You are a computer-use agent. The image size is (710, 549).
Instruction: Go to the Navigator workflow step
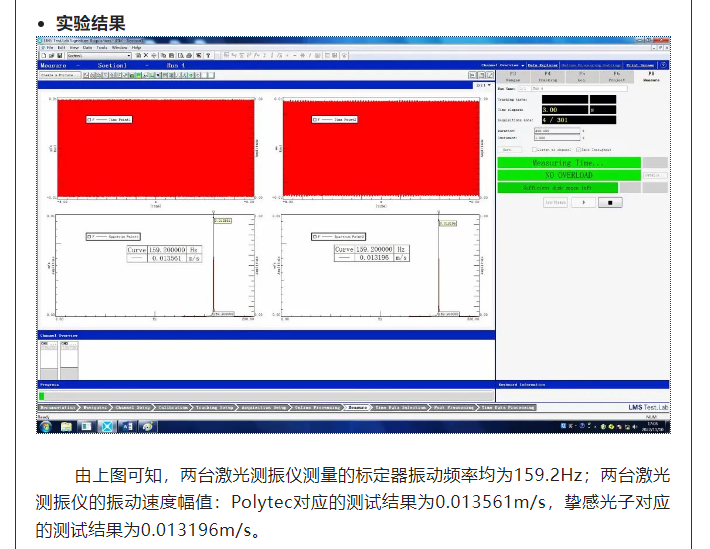95,408
